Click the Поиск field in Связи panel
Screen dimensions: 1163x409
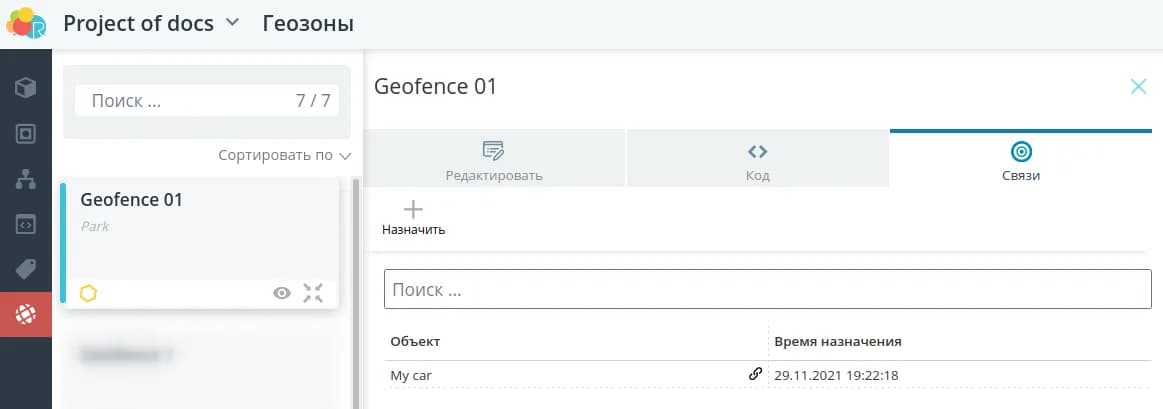(x=767, y=290)
